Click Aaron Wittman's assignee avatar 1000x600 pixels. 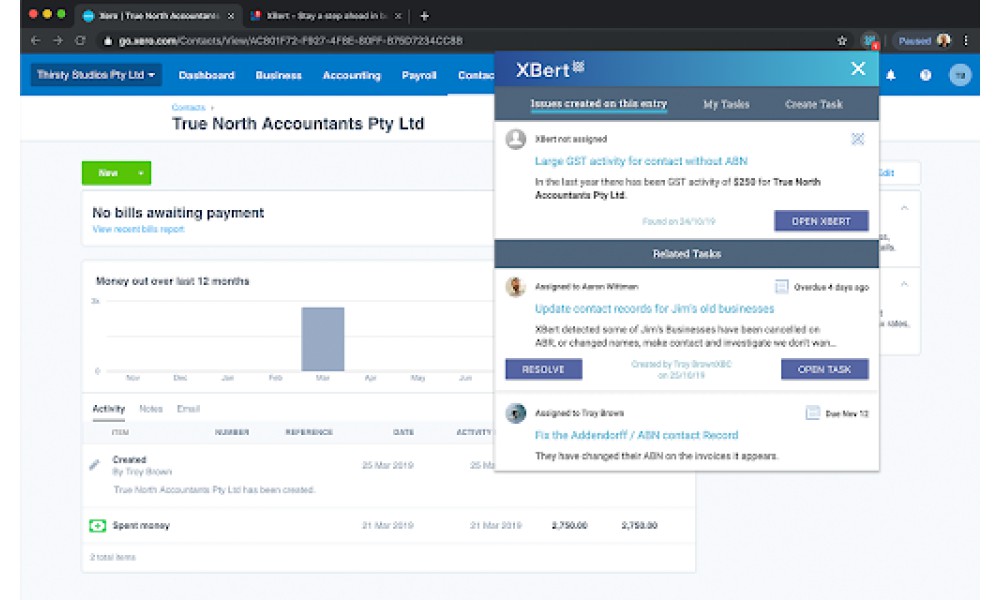515,286
